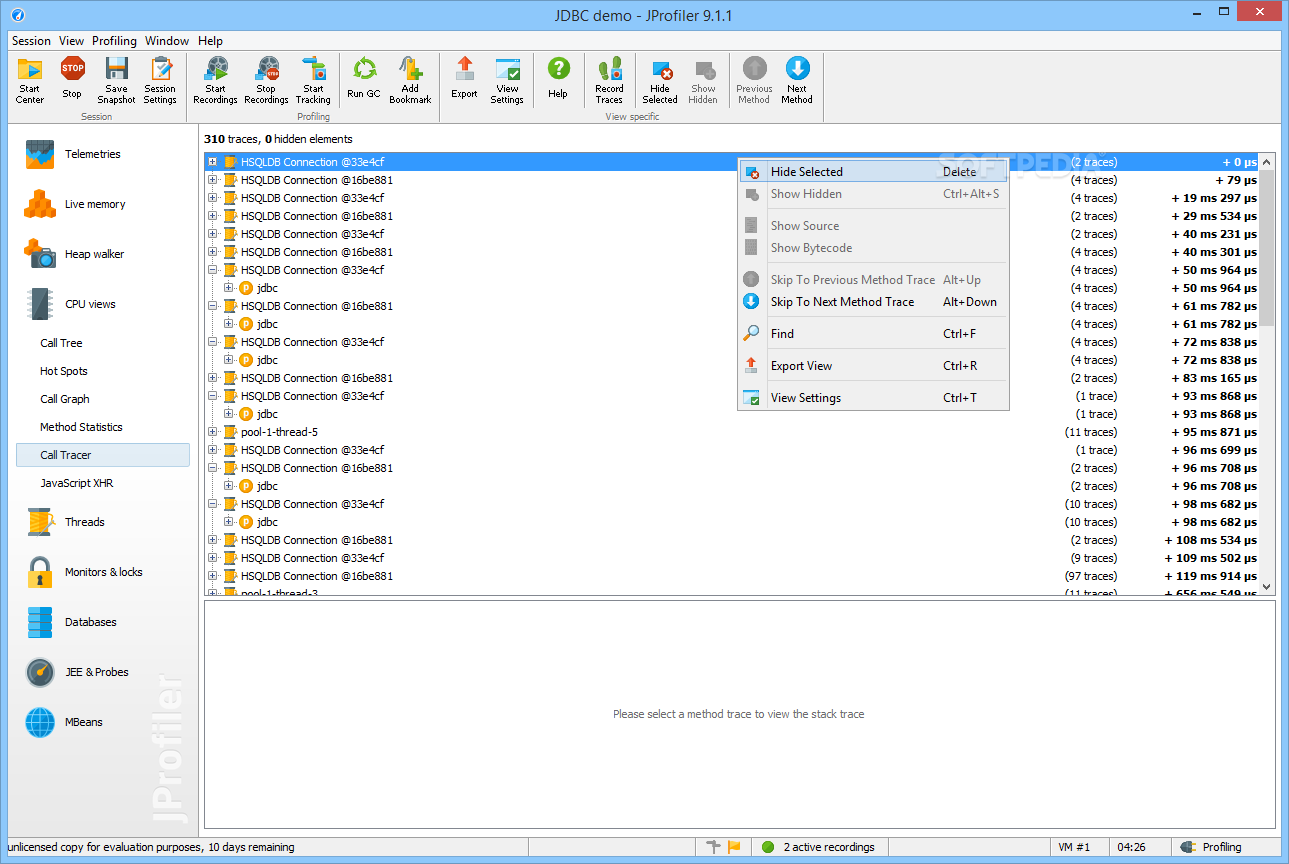Click the (11 traces) count for pool-1-thread-5
This screenshot has height=864, width=1289.
pyautogui.click(x=1090, y=432)
